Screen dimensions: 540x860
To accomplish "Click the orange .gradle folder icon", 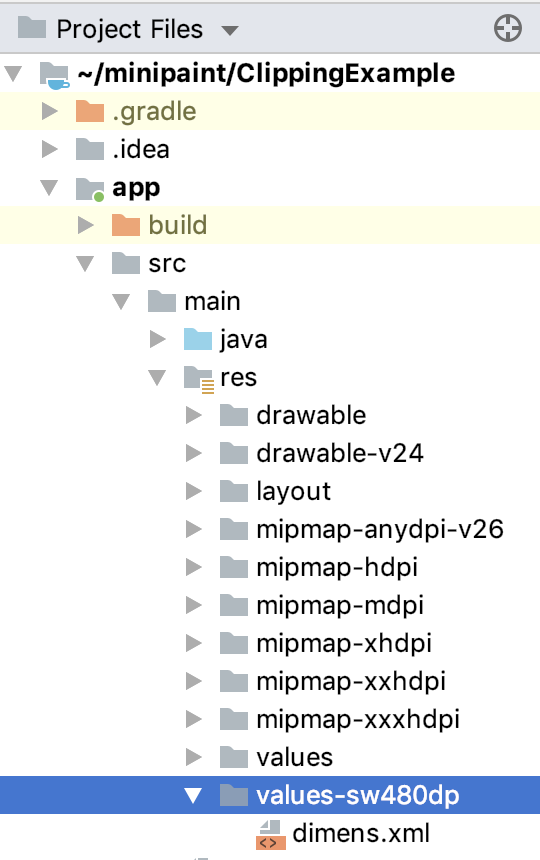I will coord(90,111).
